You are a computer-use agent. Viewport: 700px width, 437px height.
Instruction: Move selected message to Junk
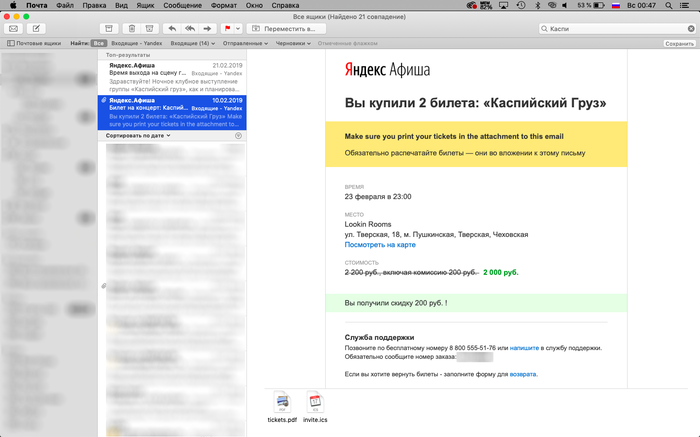(x=150, y=29)
